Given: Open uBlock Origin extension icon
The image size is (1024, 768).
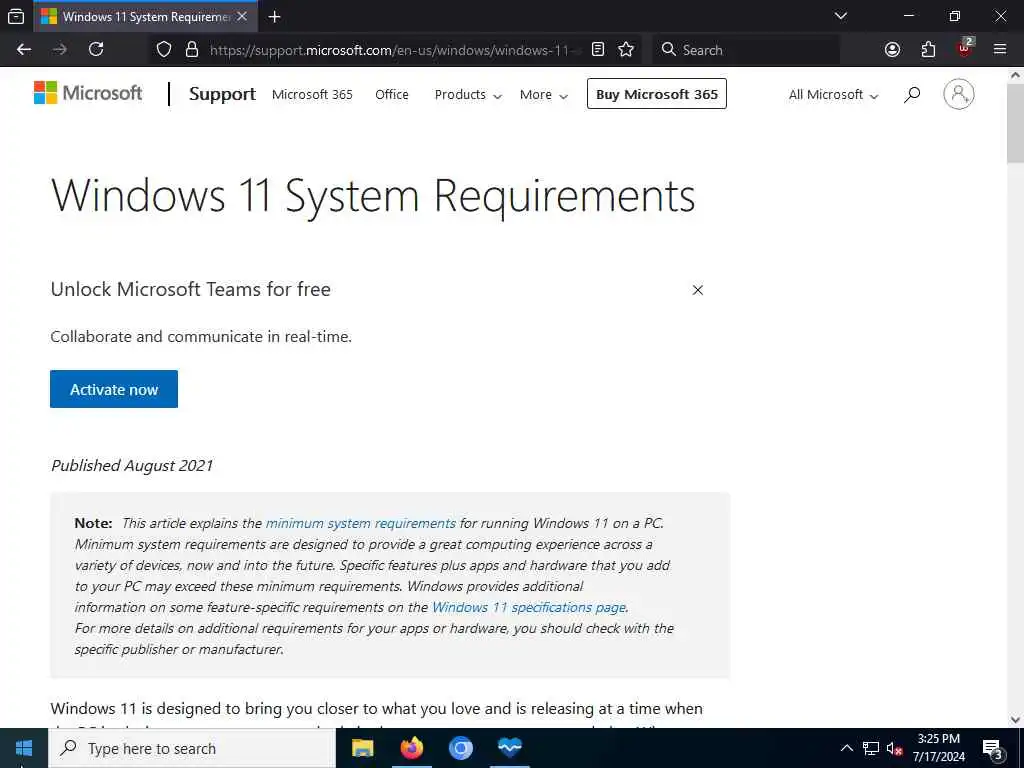Looking at the screenshot, I should coord(965,48).
